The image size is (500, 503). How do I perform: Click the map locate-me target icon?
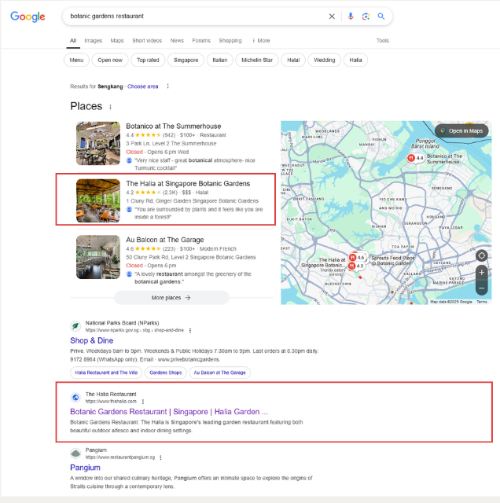point(481,256)
